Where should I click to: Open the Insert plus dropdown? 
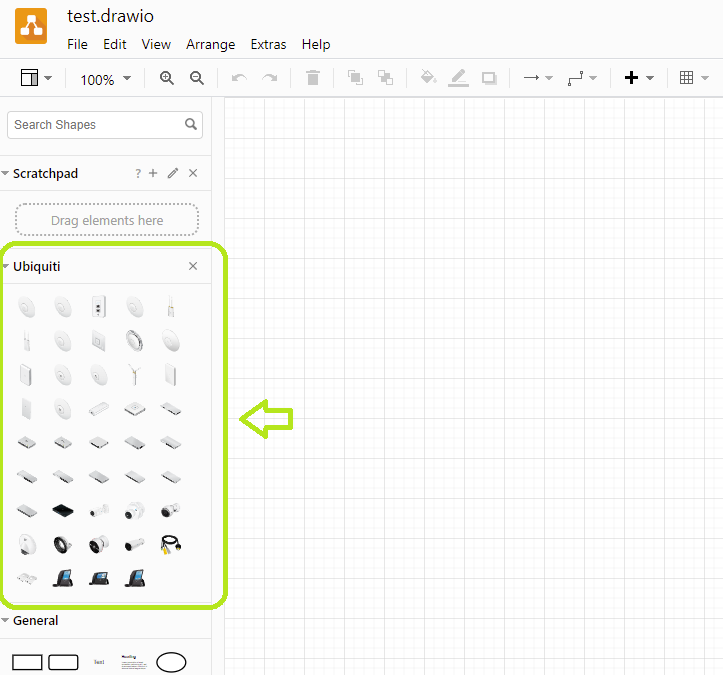pos(639,77)
